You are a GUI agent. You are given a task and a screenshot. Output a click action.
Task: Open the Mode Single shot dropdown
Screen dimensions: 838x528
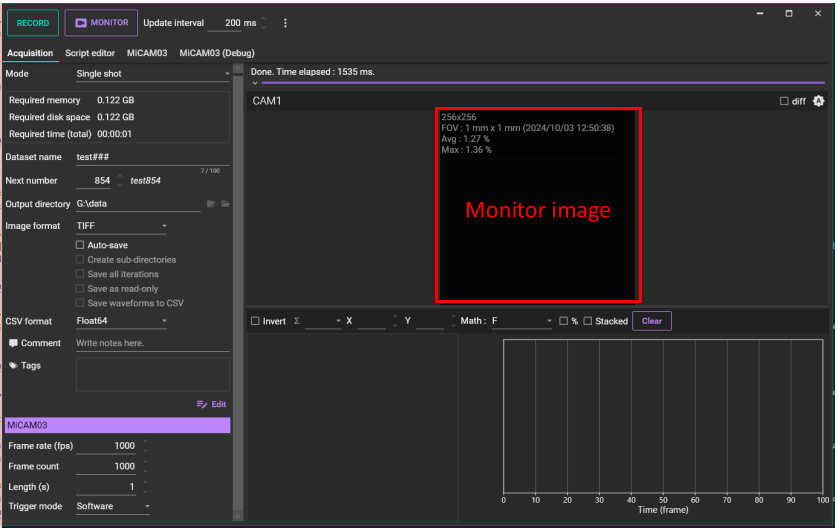click(x=153, y=74)
